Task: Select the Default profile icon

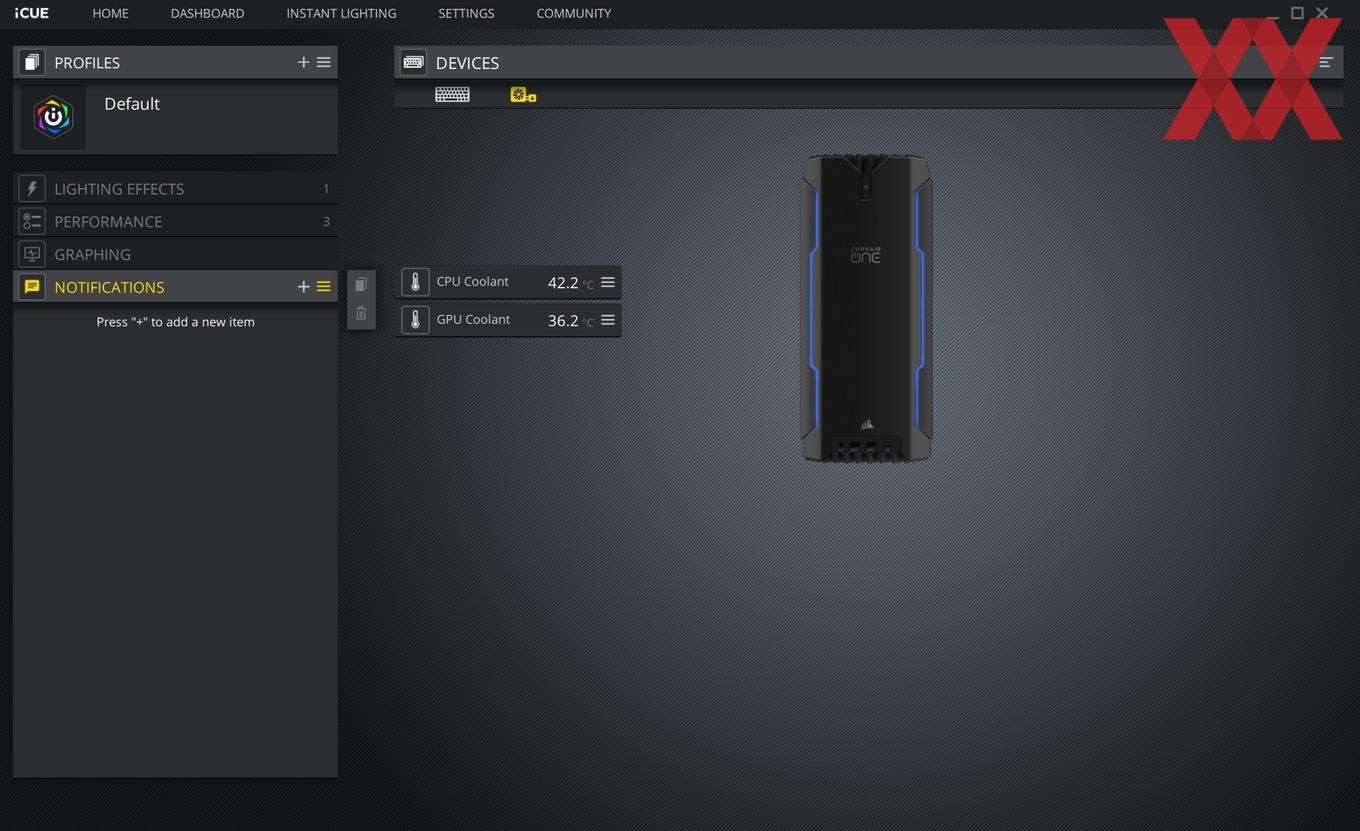Action: click(x=53, y=117)
